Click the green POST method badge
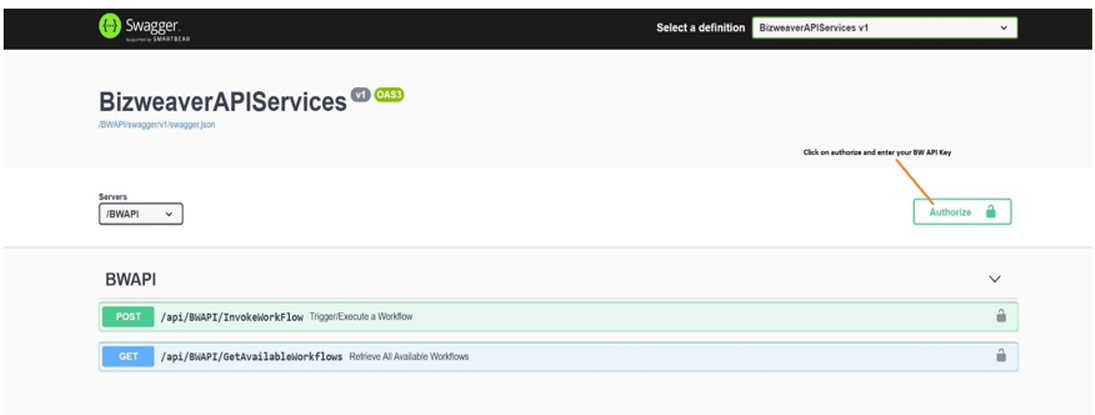Image resolution: width=1095 pixels, height=415 pixels. point(128,316)
